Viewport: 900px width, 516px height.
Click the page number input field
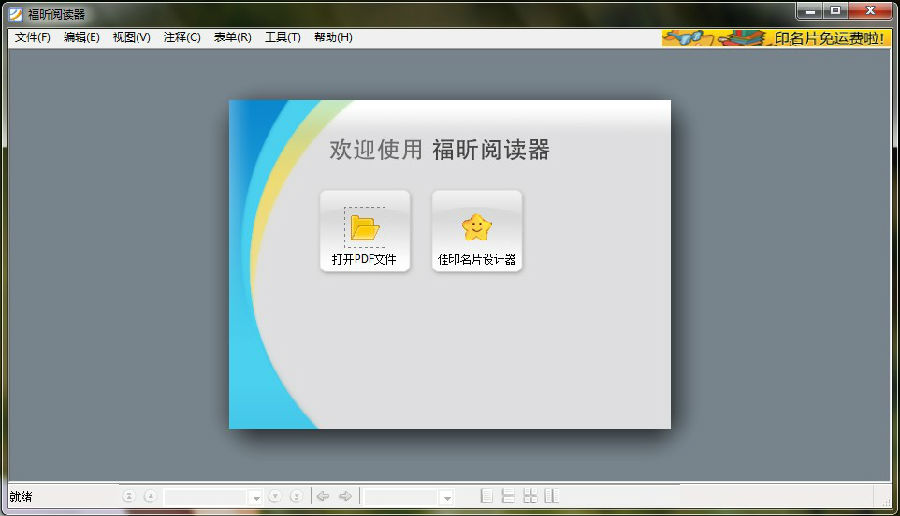pos(205,497)
